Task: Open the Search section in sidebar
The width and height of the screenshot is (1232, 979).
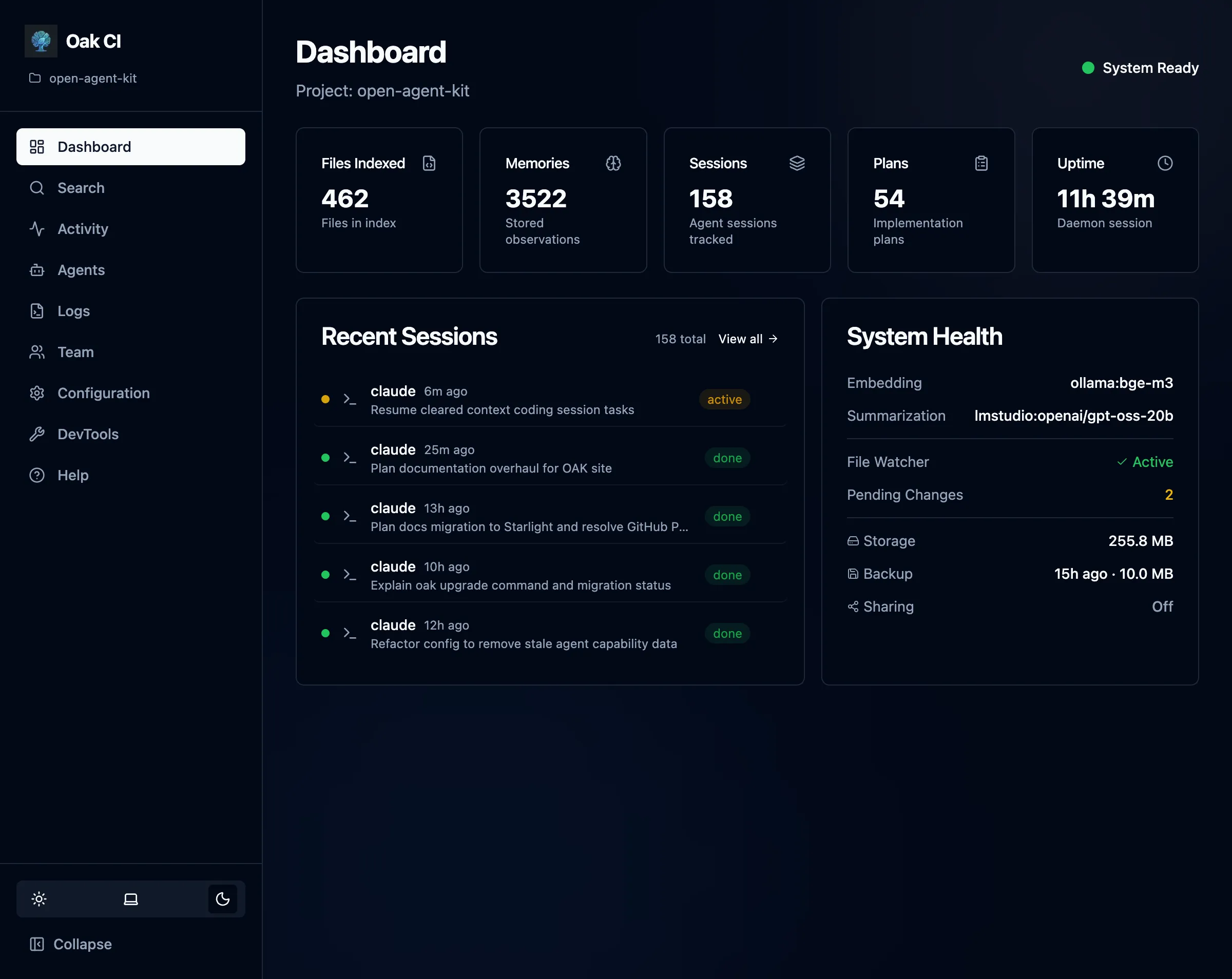Action: (80, 188)
